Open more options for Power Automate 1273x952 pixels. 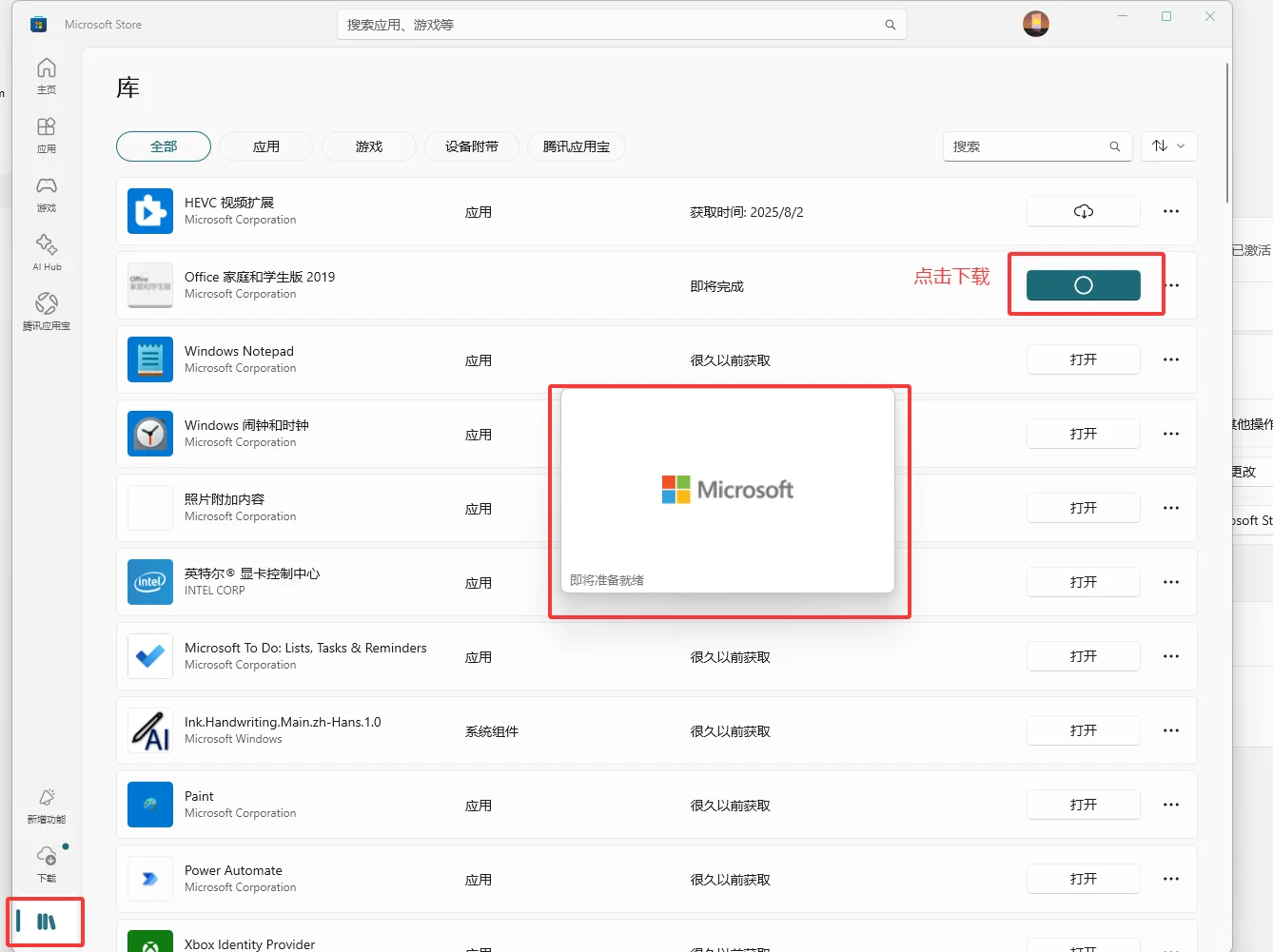coord(1171,879)
